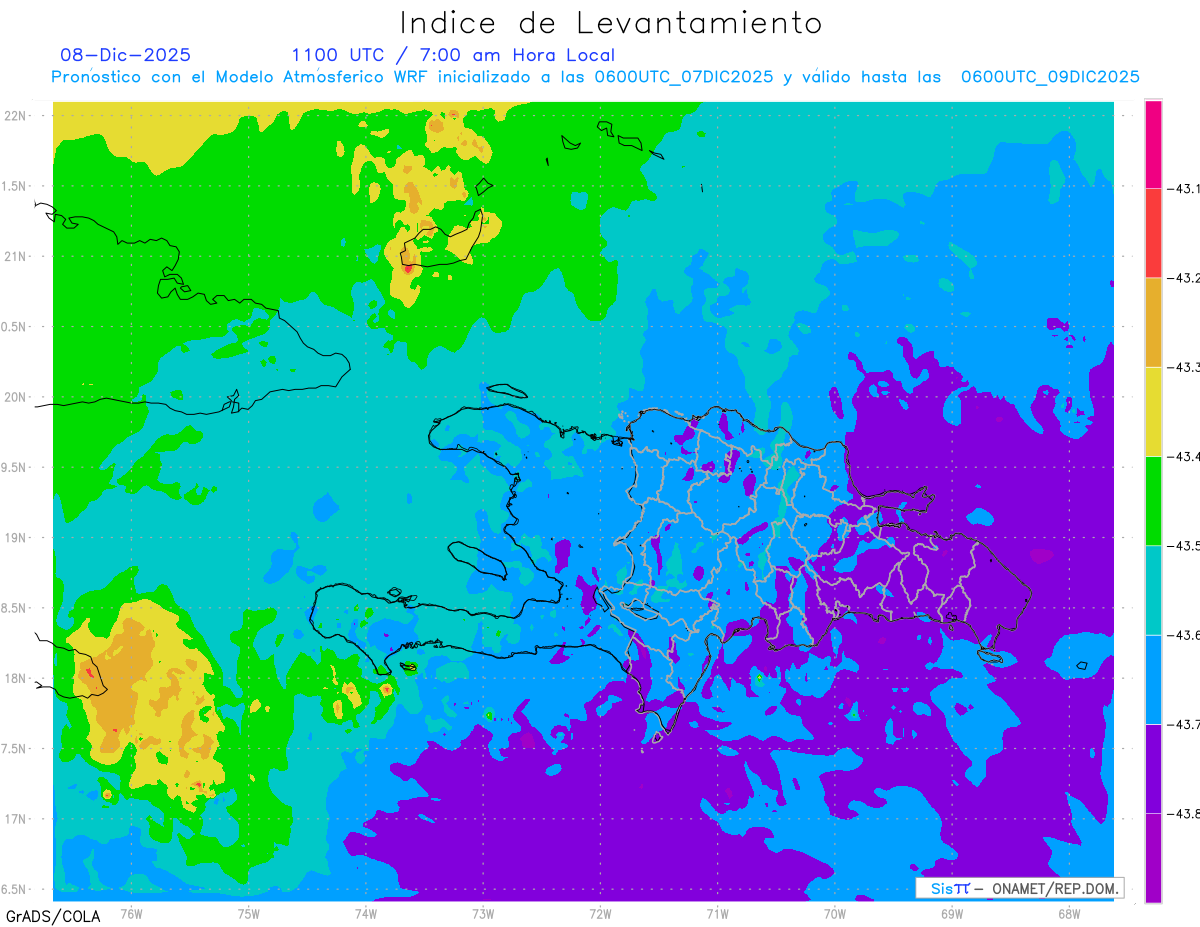1200x927 pixels.
Task: Click the magenta segment atop the color bar
Action: tap(1153, 144)
